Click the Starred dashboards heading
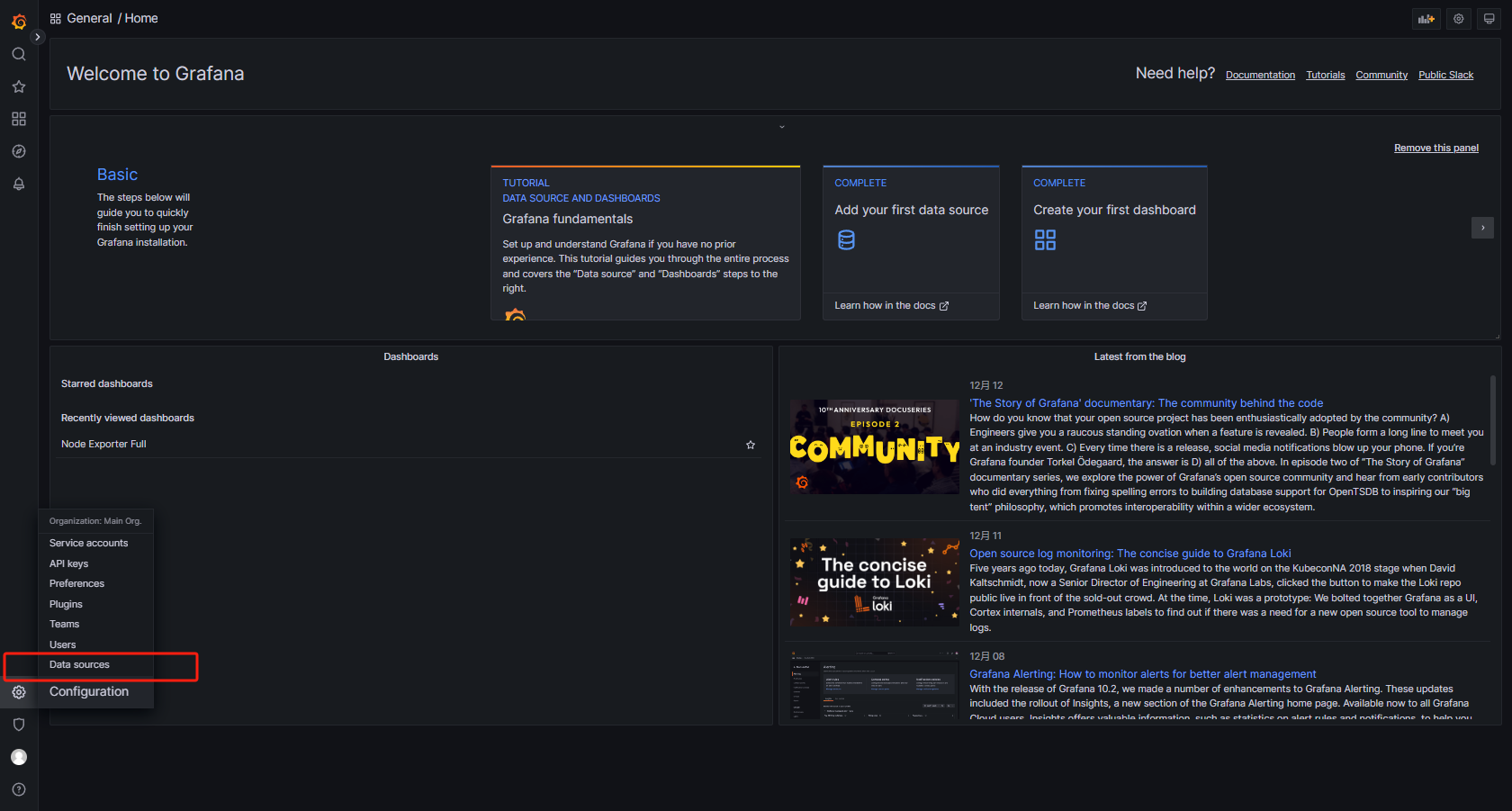Viewport: 1512px width, 811px height. tap(107, 384)
